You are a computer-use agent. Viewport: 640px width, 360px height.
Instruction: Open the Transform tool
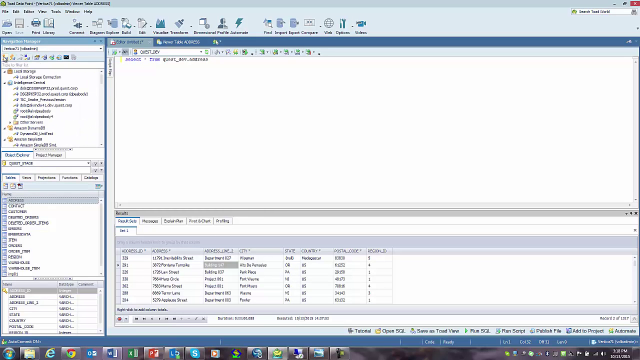179,27
